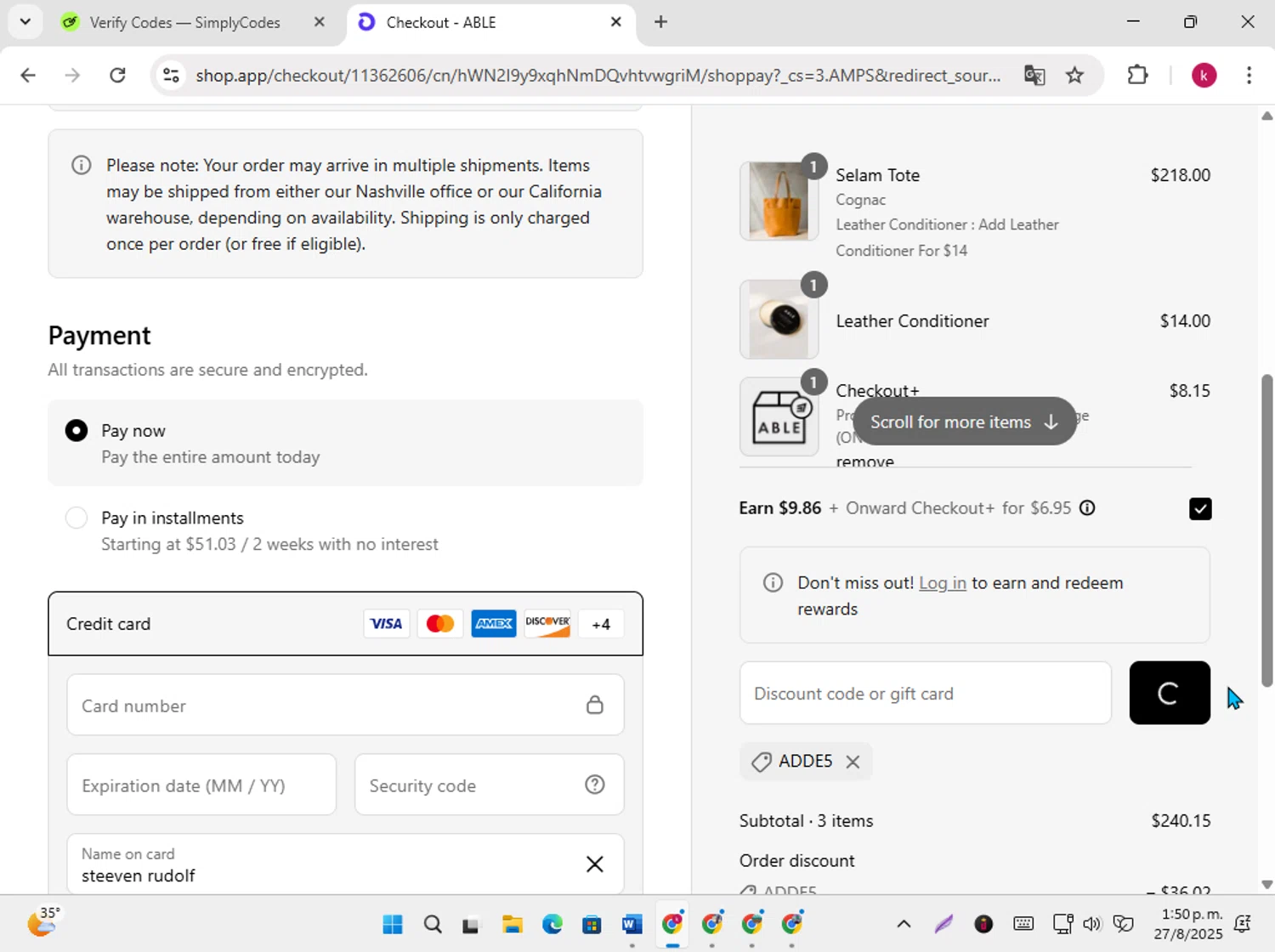Screen dimensions: 1275x952
Task: Click Scroll for more items button
Action: pos(965,422)
